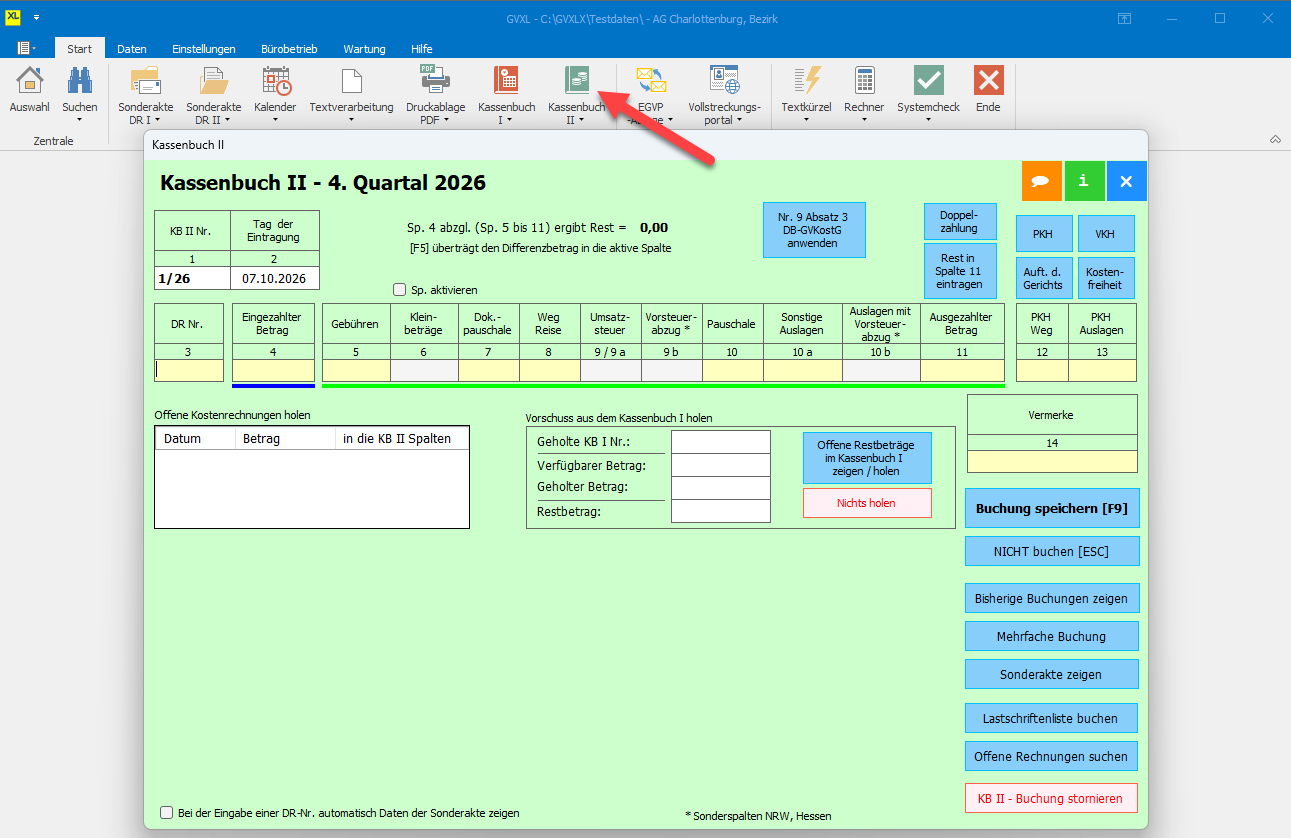The width and height of the screenshot is (1291, 838).
Task: Click the Textkürzel lightning icon
Action: click(806, 81)
